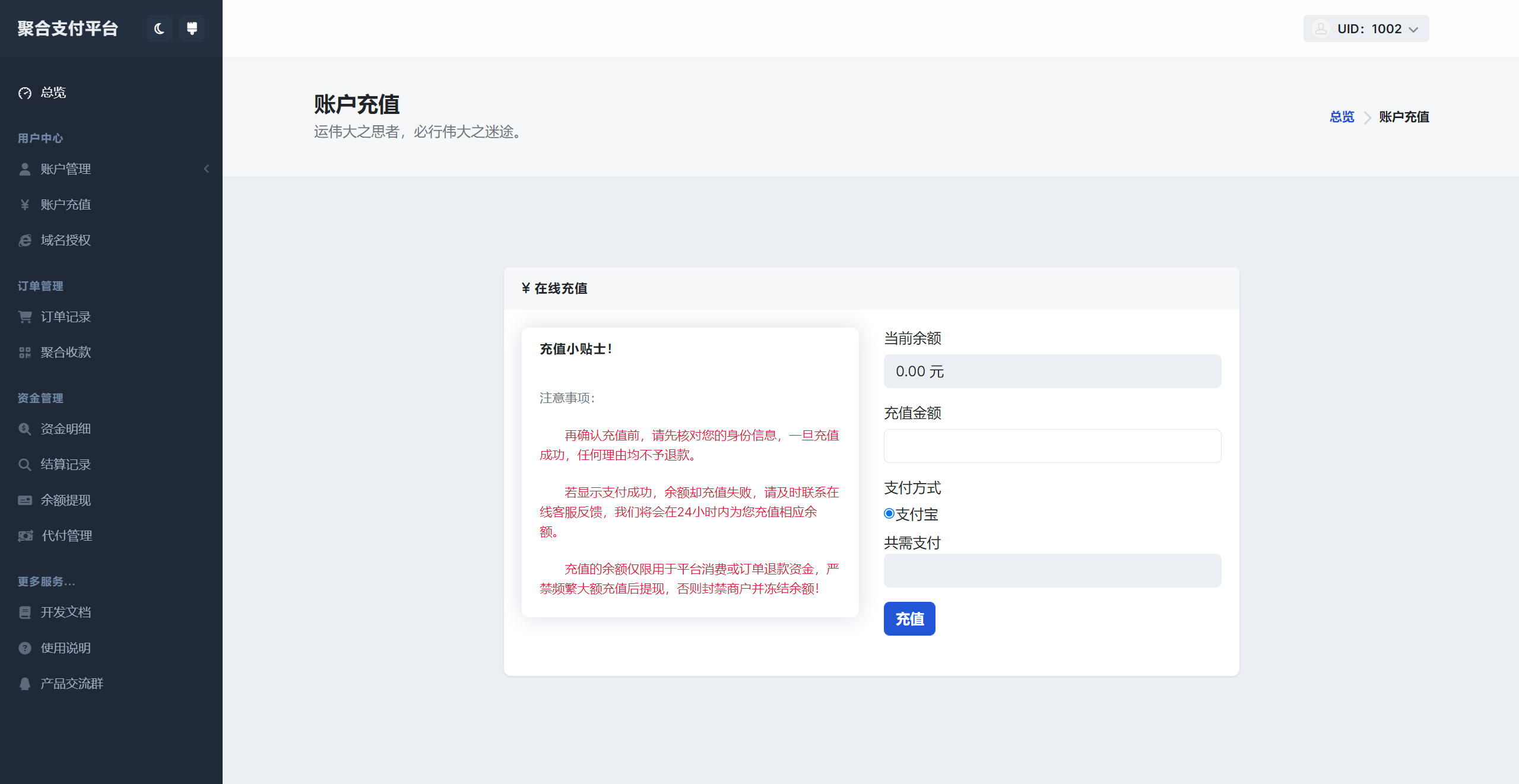Toggle dark mode moon icon

tap(159, 28)
